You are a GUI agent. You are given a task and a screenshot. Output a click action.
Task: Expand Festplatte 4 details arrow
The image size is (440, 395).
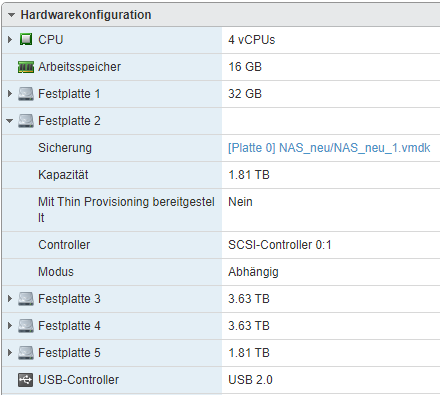[x=10, y=326]
